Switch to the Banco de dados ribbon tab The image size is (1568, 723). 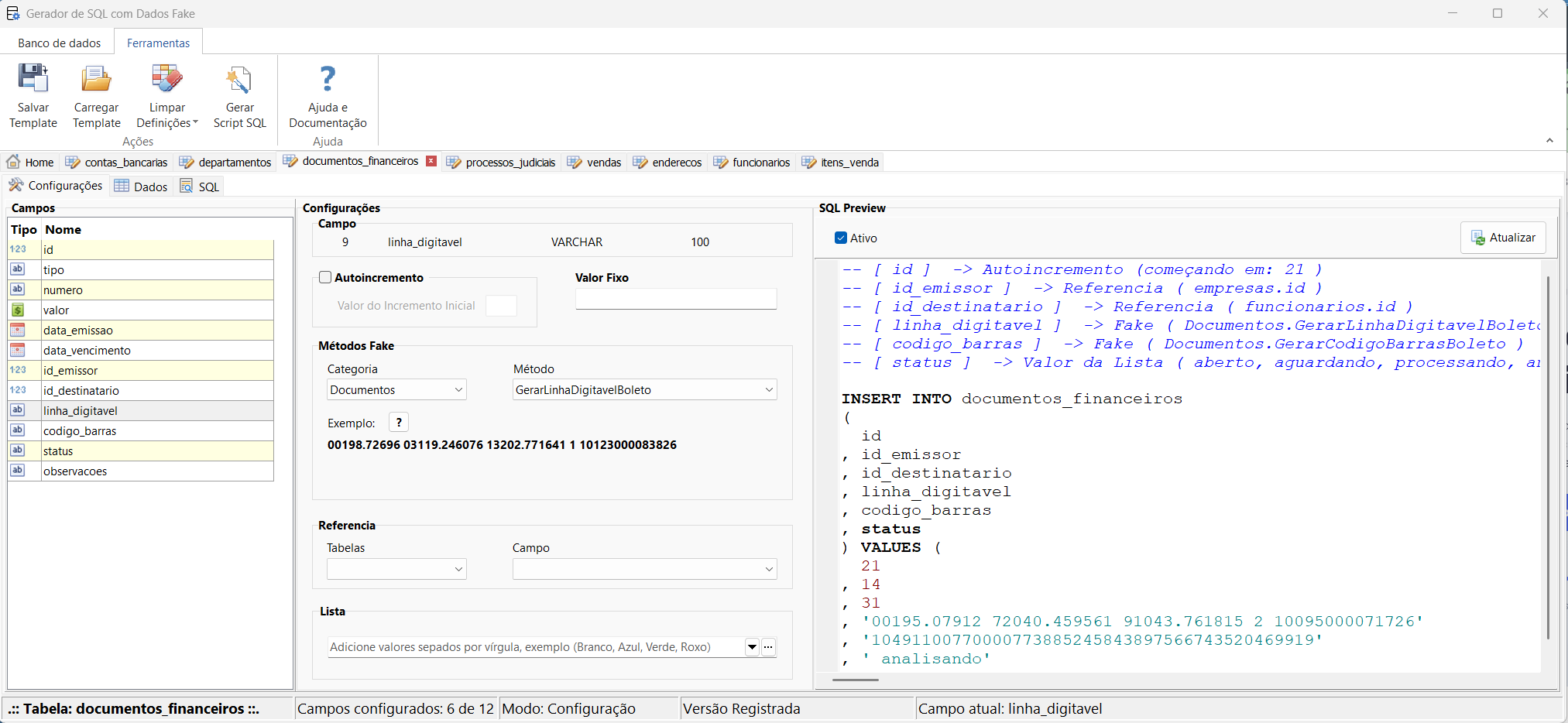pyautogui.click(x=60, y=43)
